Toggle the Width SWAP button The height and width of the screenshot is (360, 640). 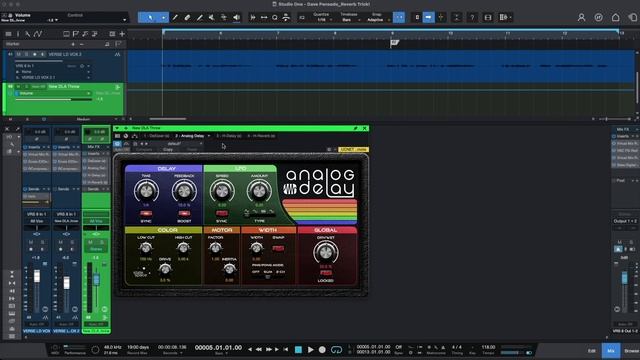(x=278, y=248)
